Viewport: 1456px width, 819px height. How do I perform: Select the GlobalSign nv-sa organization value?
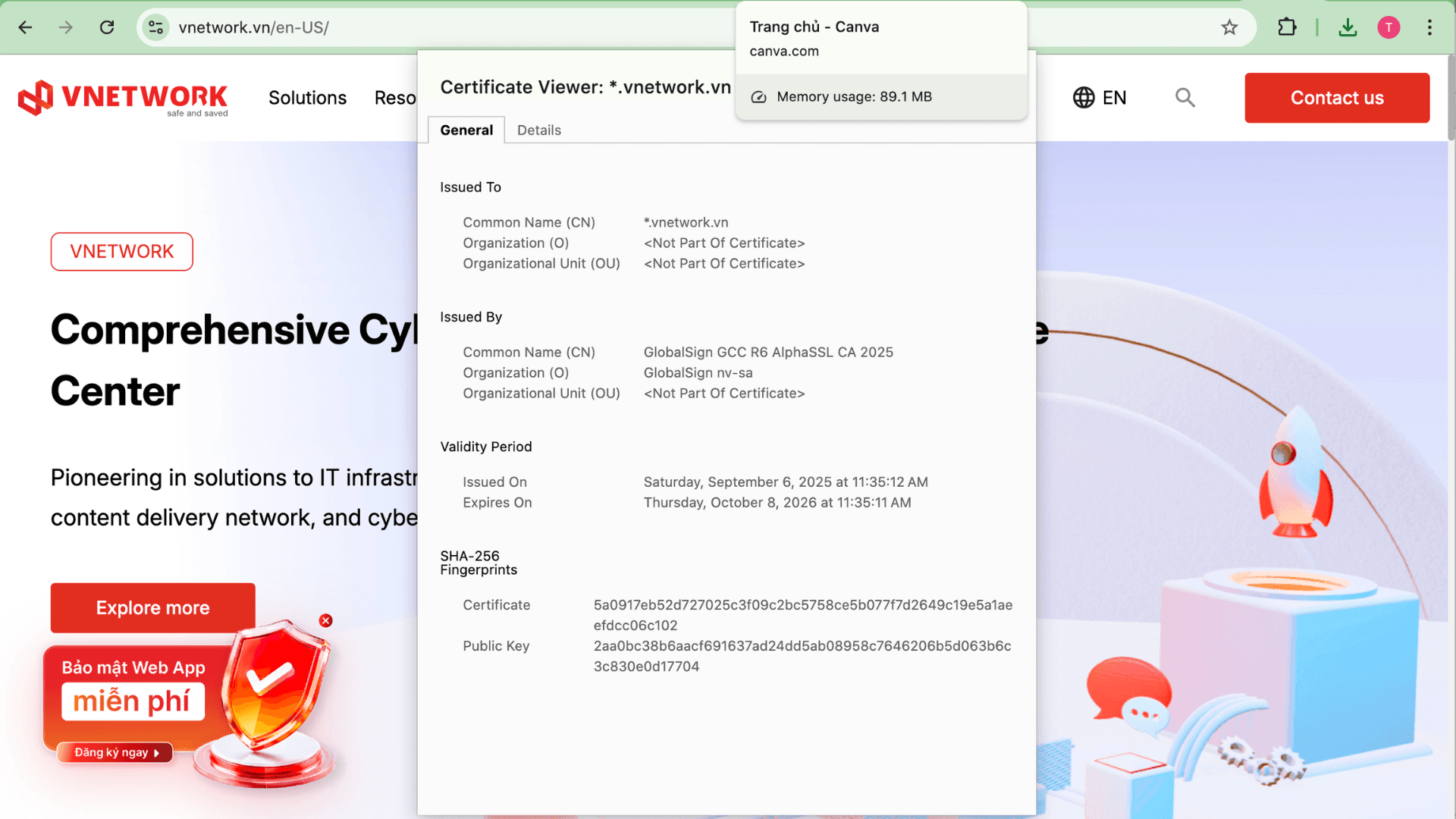coord(698,372)
